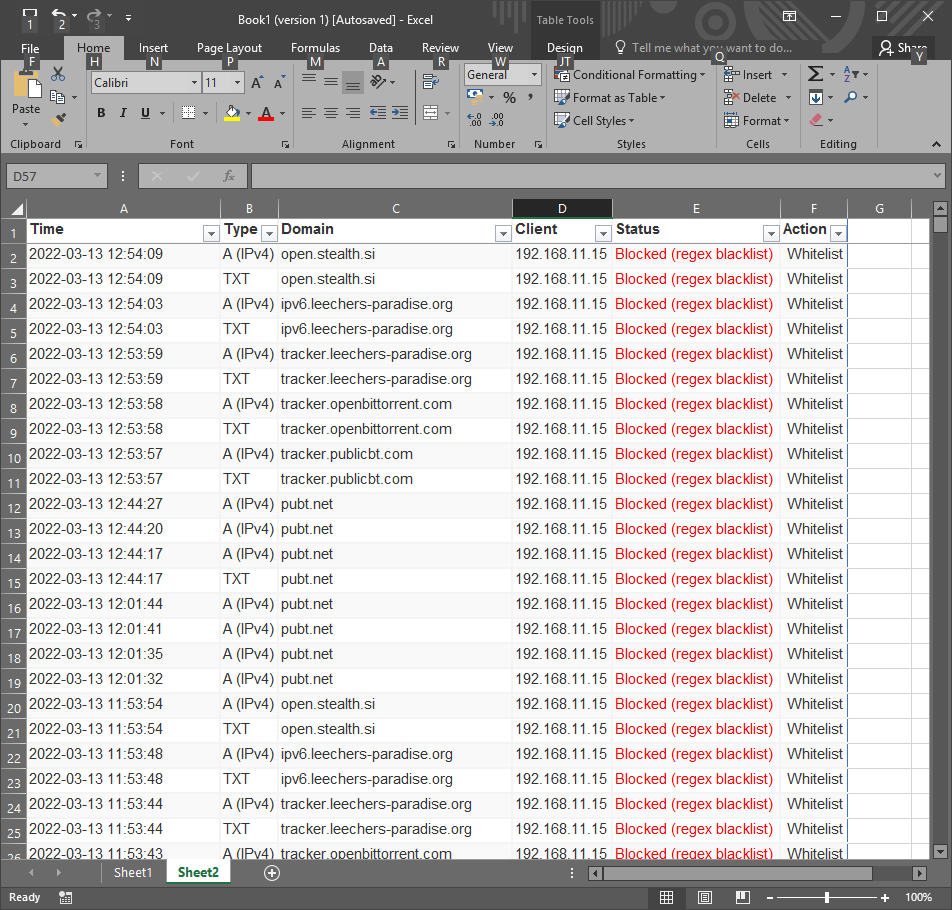Viewport: 952px width, 910px height.
Task: Set Align Right for cell text
Action: 353,113
